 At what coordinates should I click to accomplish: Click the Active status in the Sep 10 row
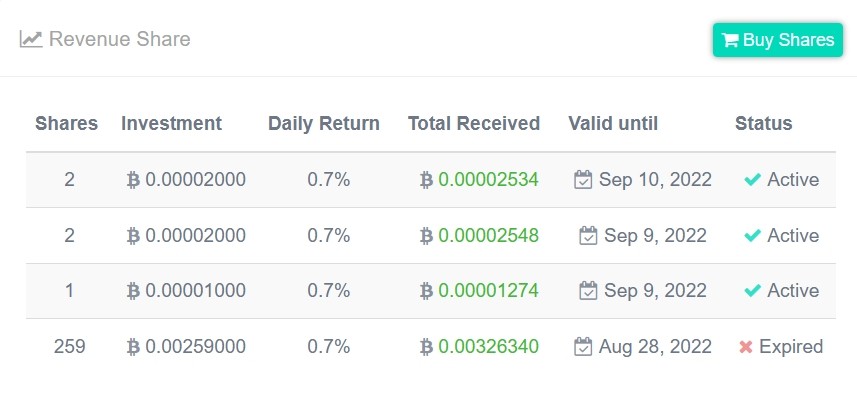[793, 180]
